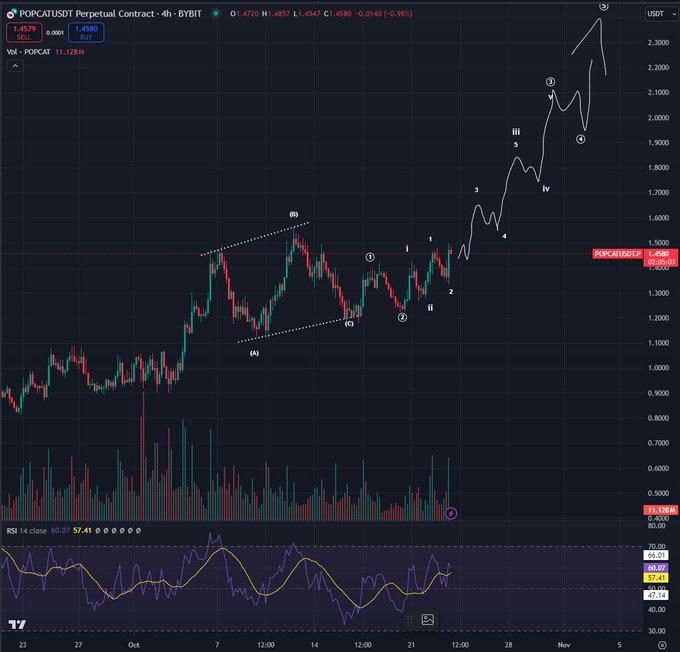This screenshot has width=680, height=652.
Task: Click the image snapshot icon
Action: pos(428,620)
